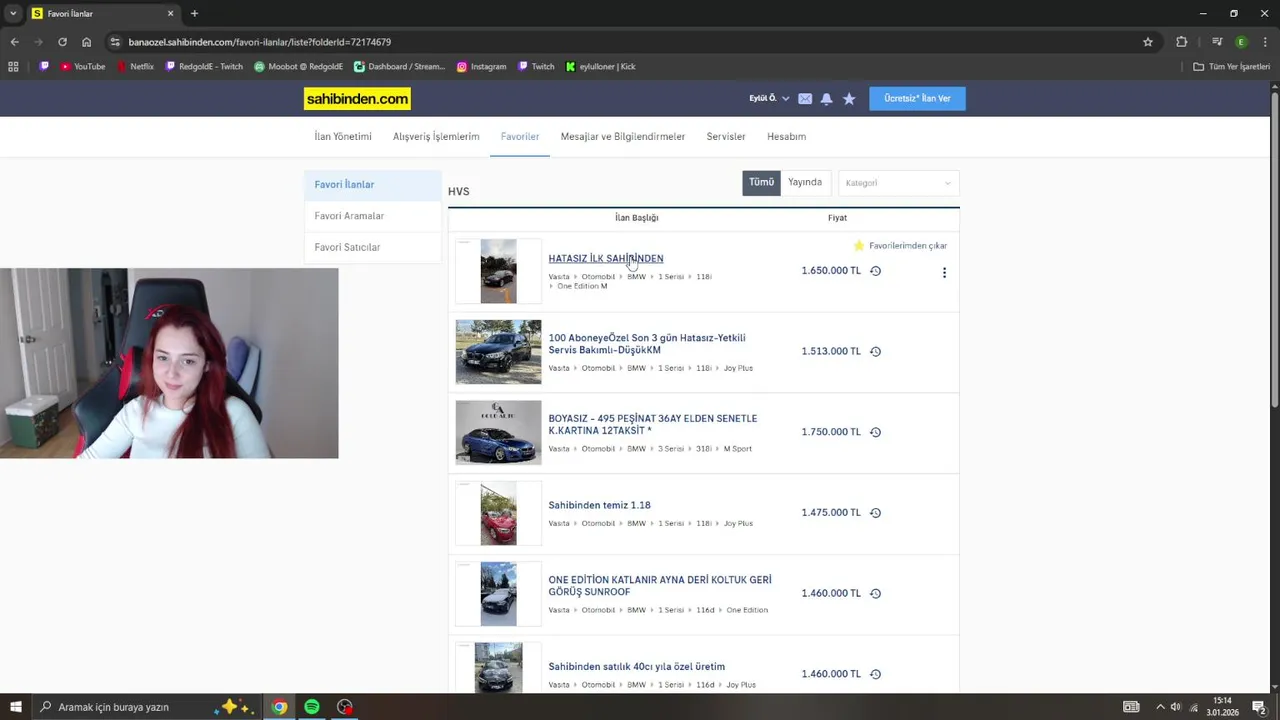This screenshot has width=1280, height=720.
Task: Click the red BMW Sahibinden temiz thumbnail
Action: [x=498, y=513]
